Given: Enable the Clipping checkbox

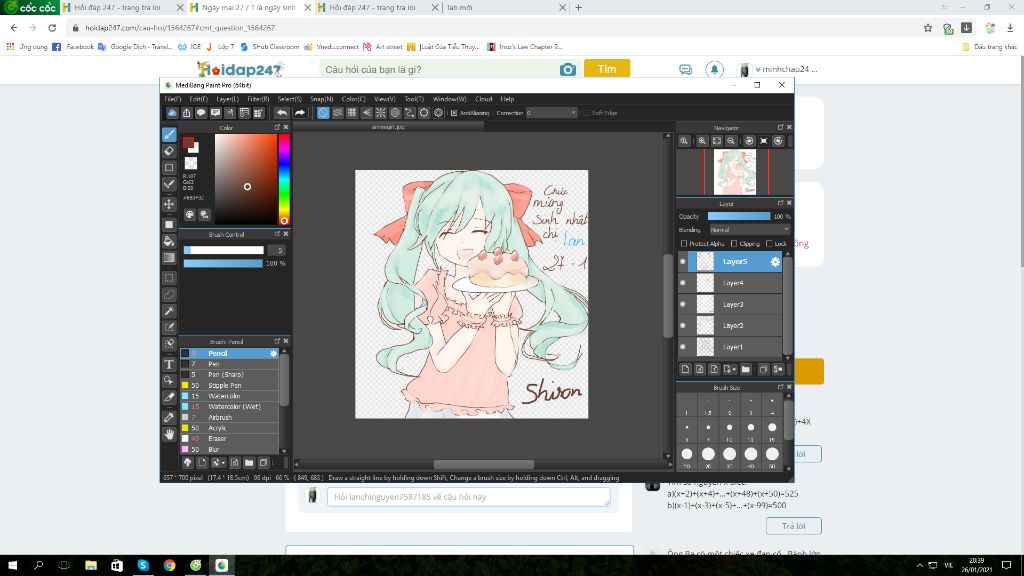Looking at the screenshot, I should click(x=734, y=244).
